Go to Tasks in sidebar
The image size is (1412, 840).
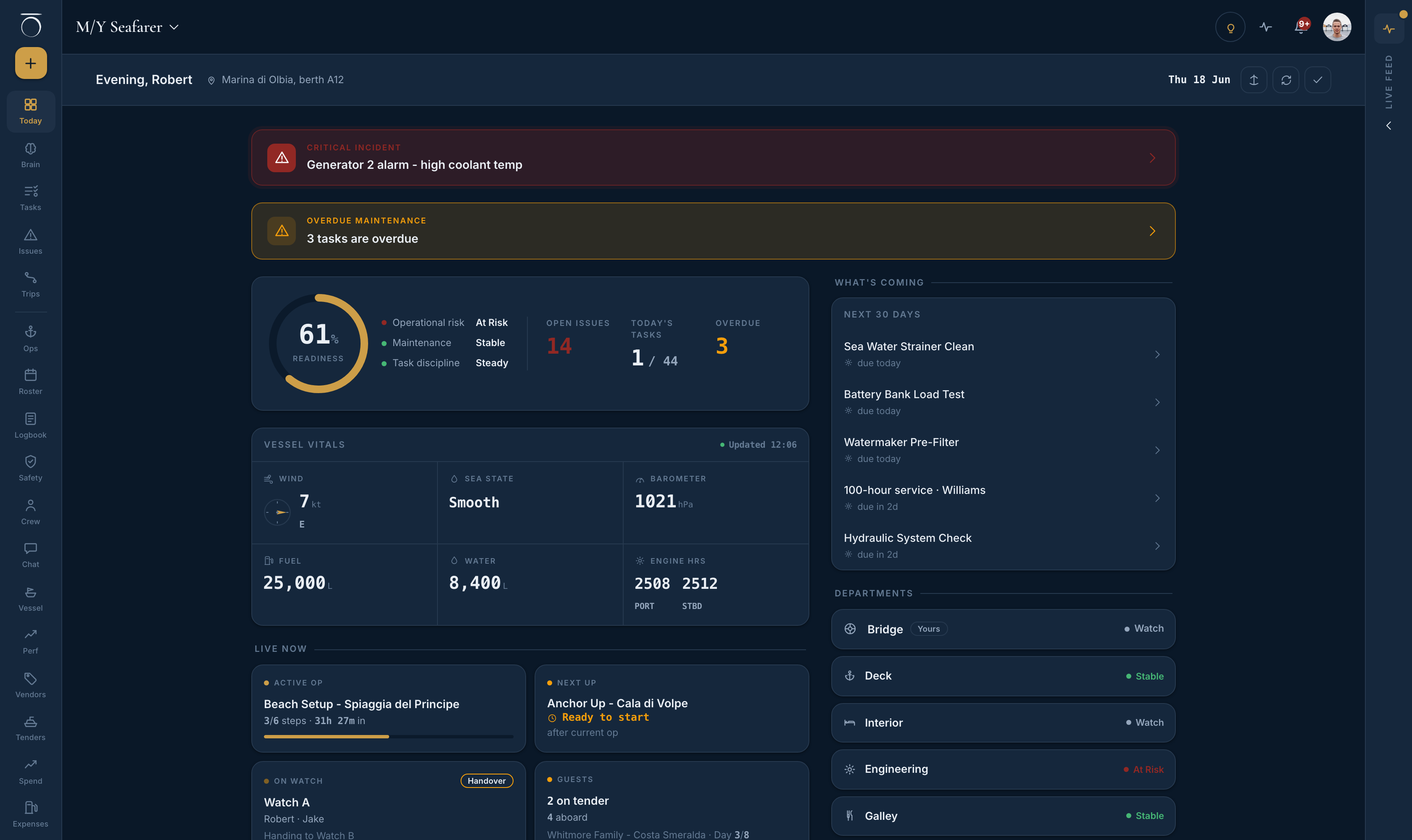[x=31, y=198]
